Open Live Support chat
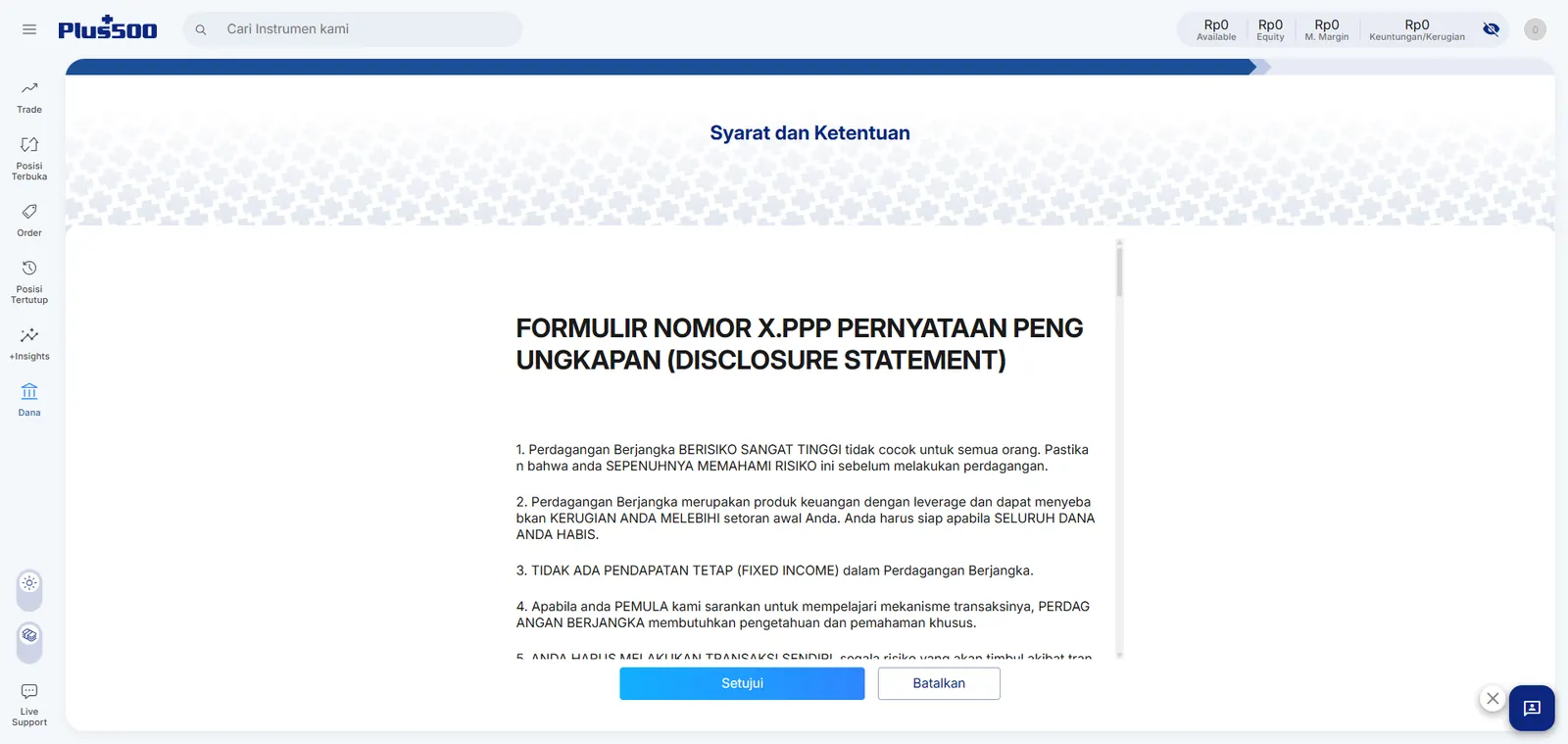 pos(29,705)
